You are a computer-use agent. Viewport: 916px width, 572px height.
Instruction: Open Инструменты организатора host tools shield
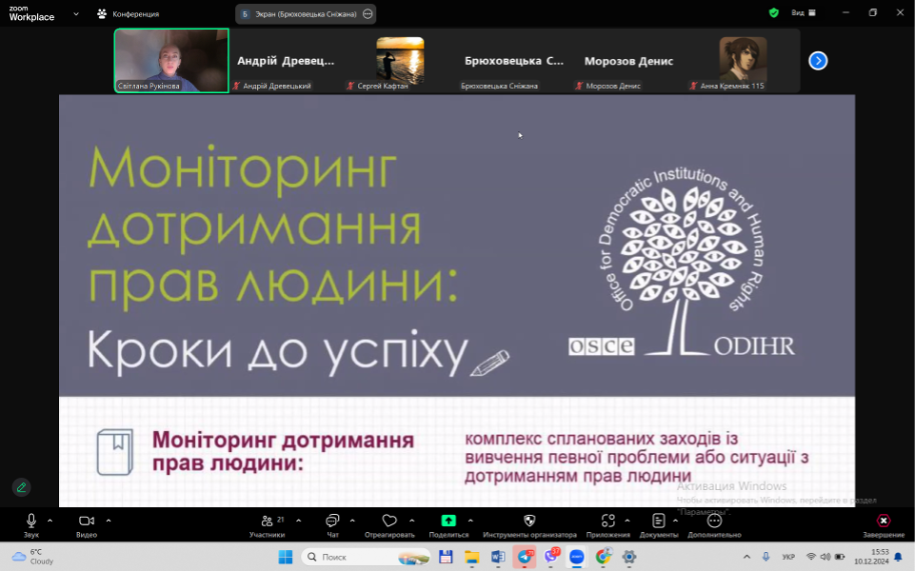(529, 525)
